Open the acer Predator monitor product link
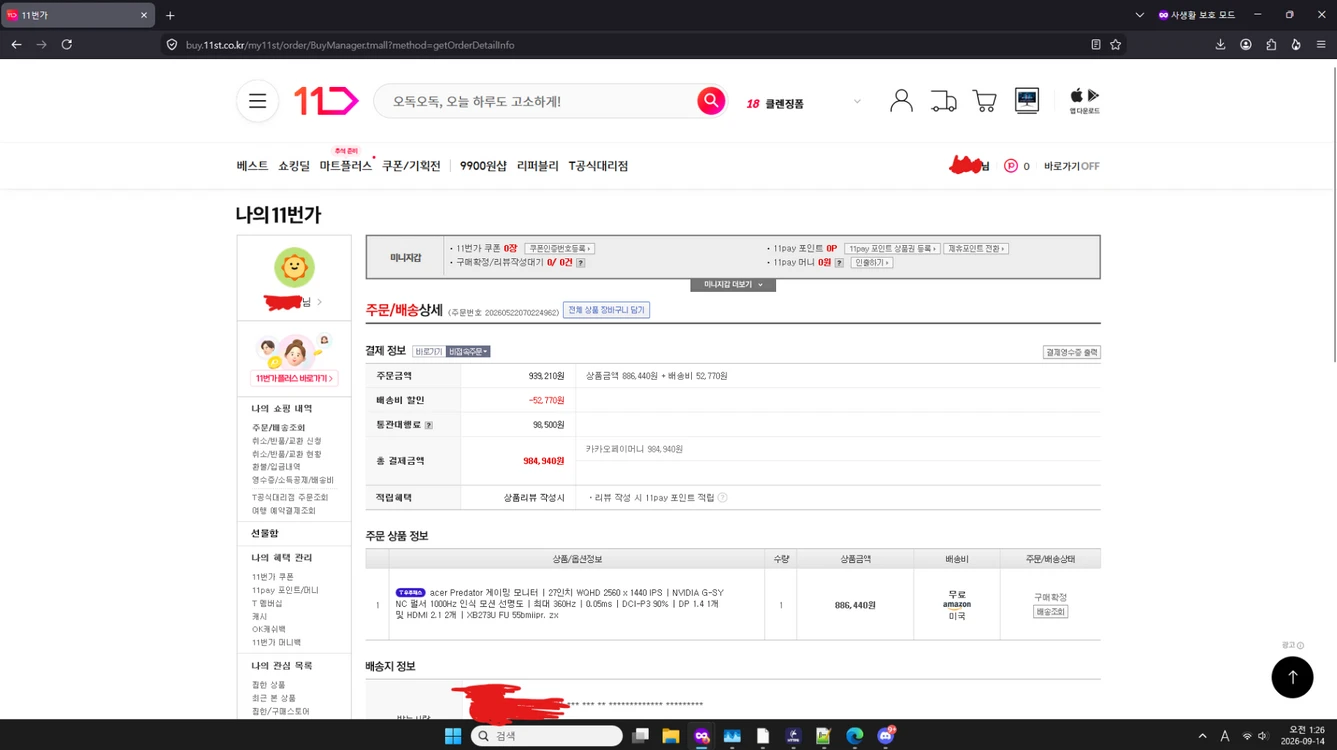The image size is (1337, 750). click(559, 604)
